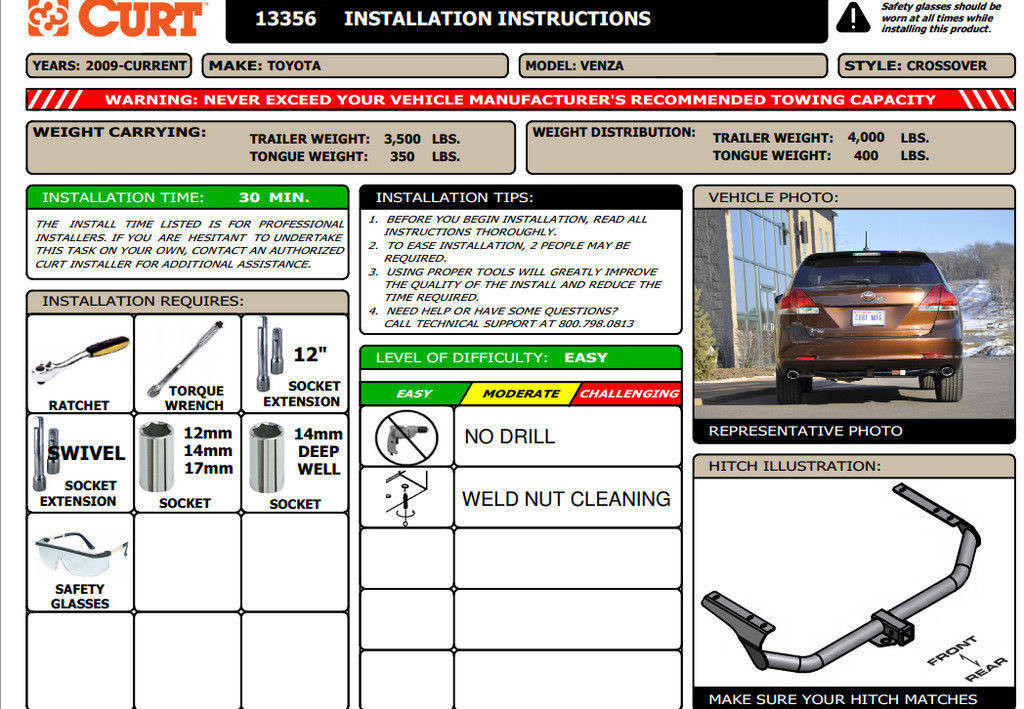
Task: Select the "YEARS: 2009-CURRENT" field
Action: point(109,66)
